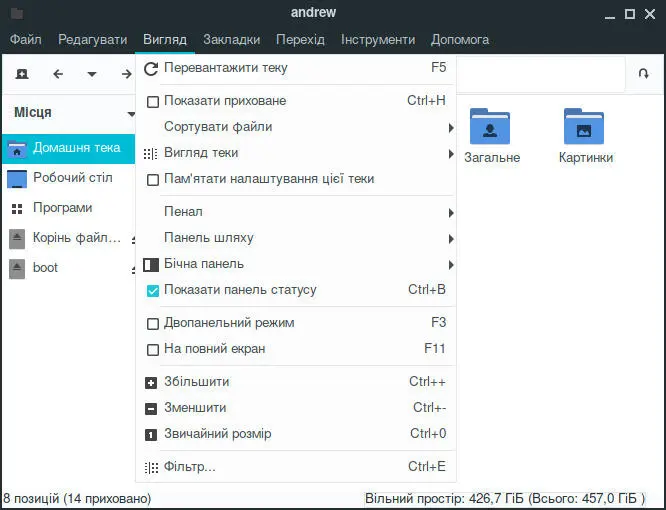Click the Програми grid icon
This screenshot has height=510, width=666.
point(17,209)
